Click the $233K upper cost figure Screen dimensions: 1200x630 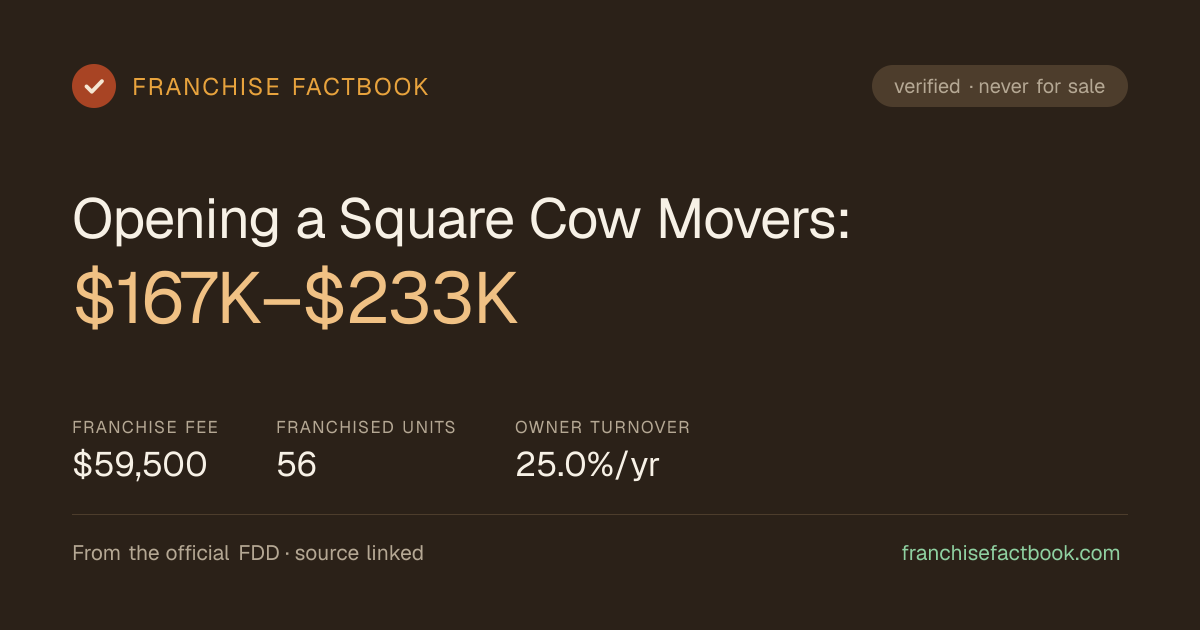pos(411,299)
